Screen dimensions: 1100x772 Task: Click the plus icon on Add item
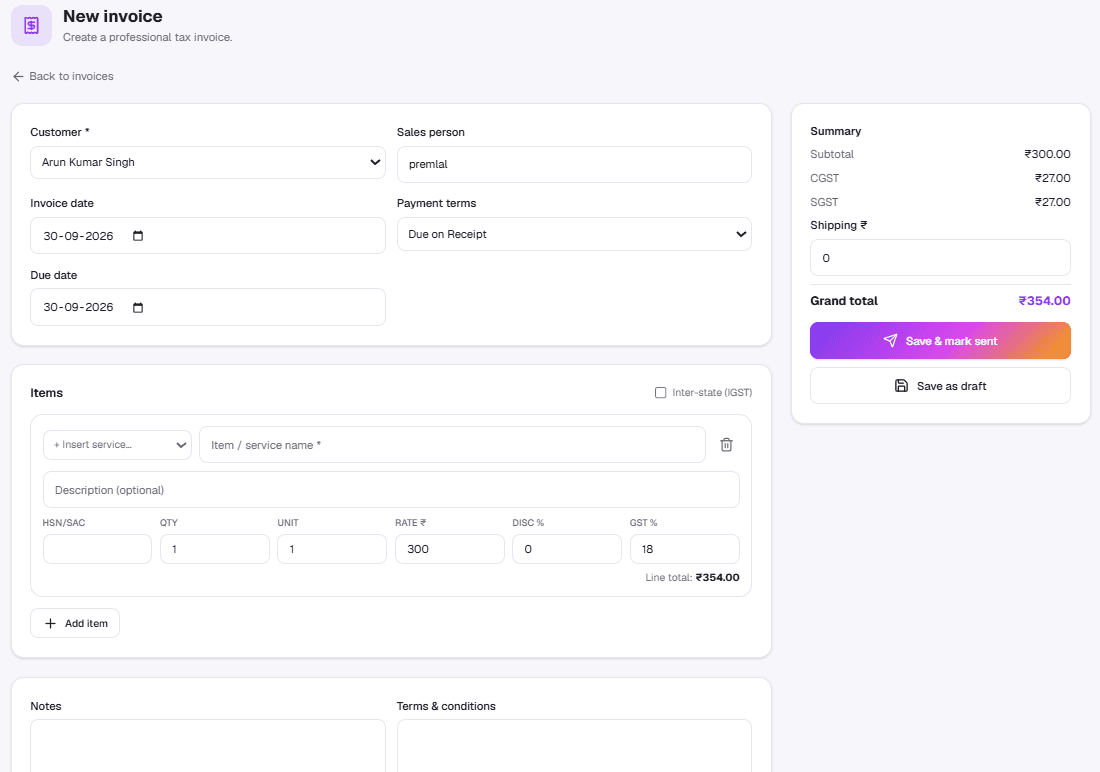pyautogui.click(x=51, y=623)
